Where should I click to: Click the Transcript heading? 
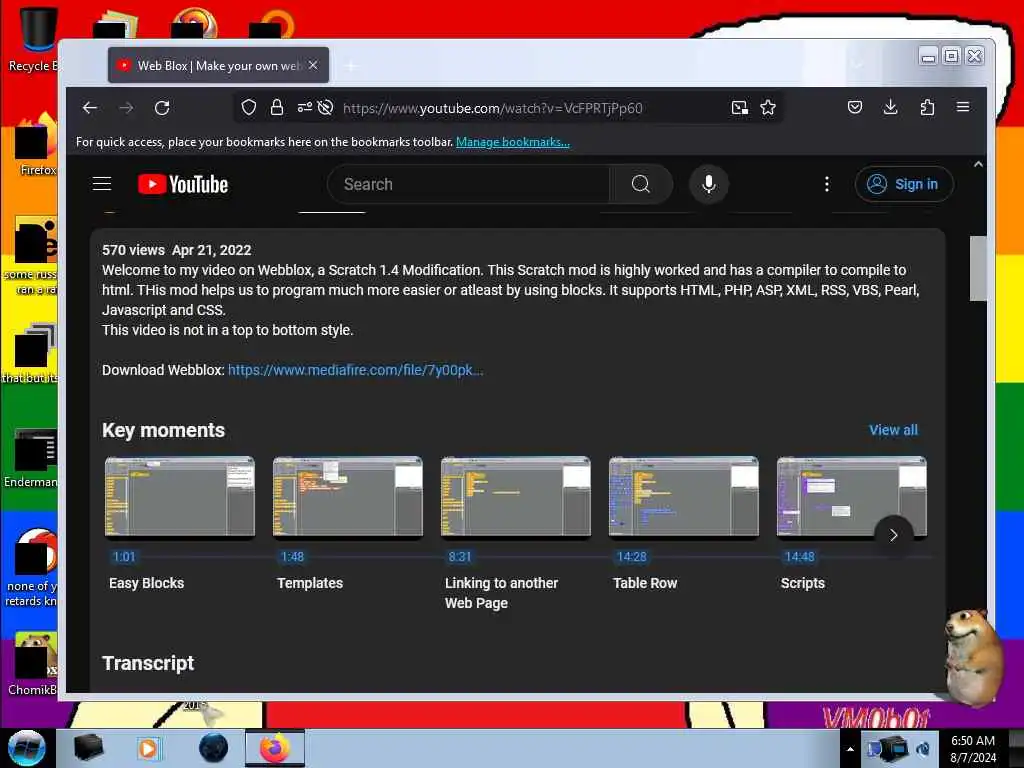(148, 664)
